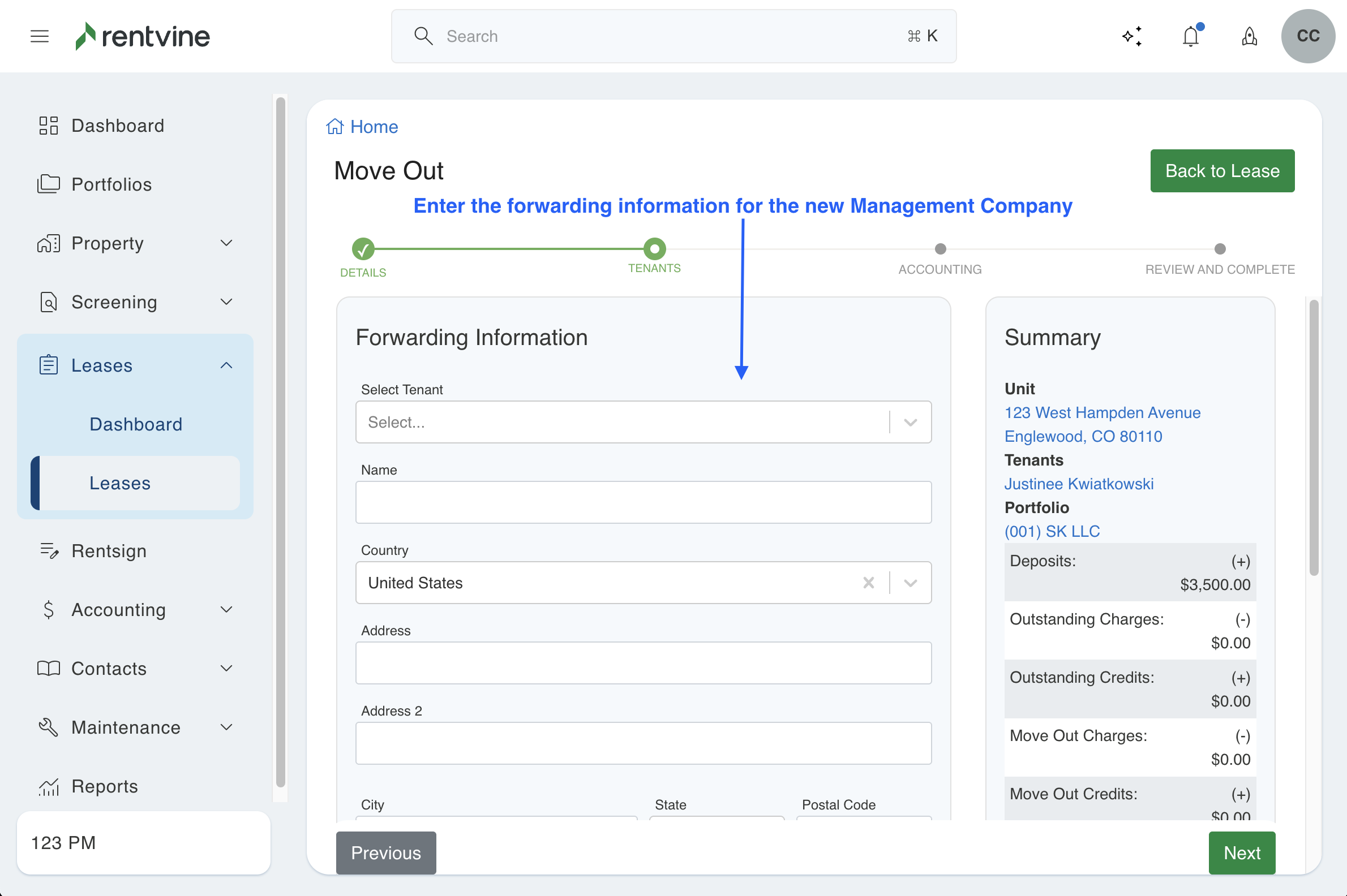The image size is (1347, 896).
Task: Open the Reports sidebar item
Action: pyautogui.click(x=105, y=786)
